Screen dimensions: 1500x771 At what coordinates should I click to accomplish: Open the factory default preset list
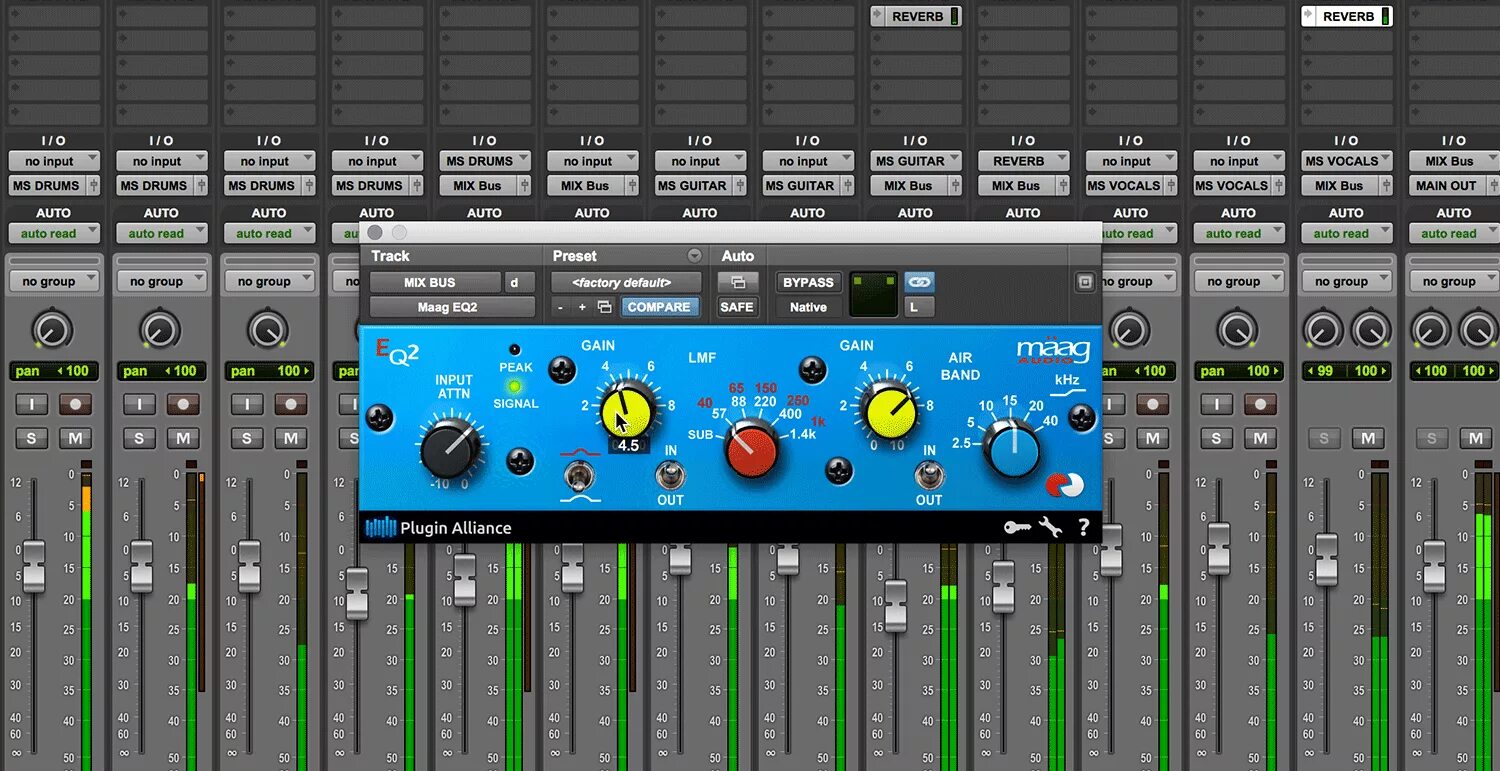626,283
